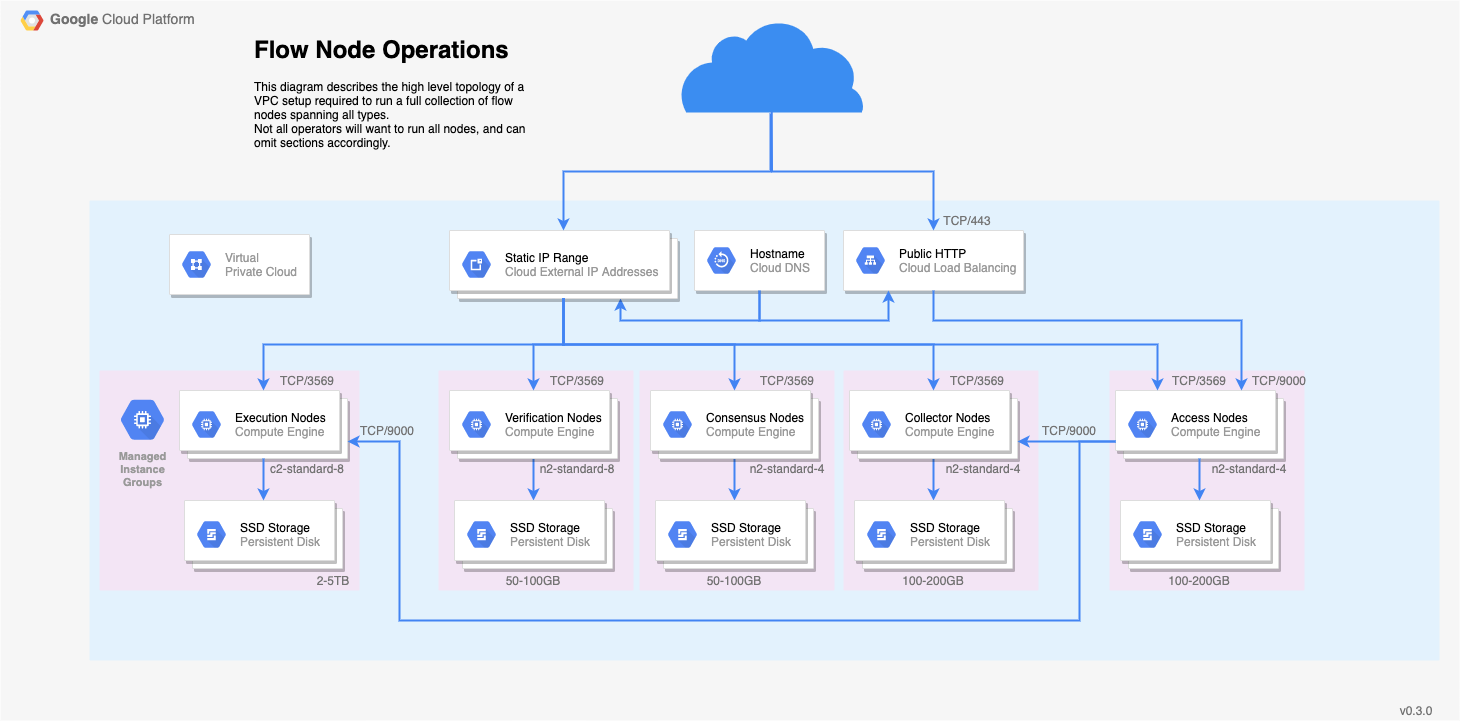The width and height of the screenshot is (1460, 721).
Task: Select the Virtual Private Cloud card
Action: [x=240, y=265]
